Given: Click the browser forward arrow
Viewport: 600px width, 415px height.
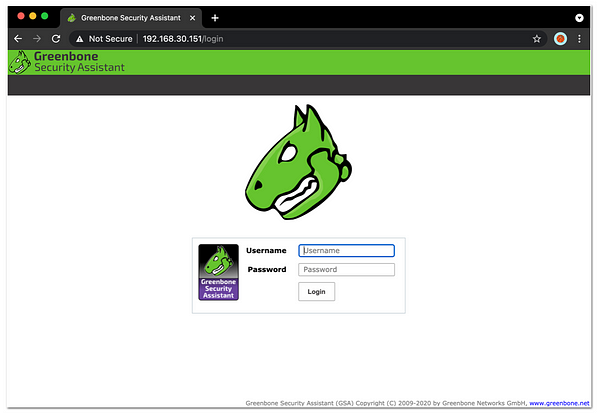Looking at the screenshot, I should click(37, 39).
